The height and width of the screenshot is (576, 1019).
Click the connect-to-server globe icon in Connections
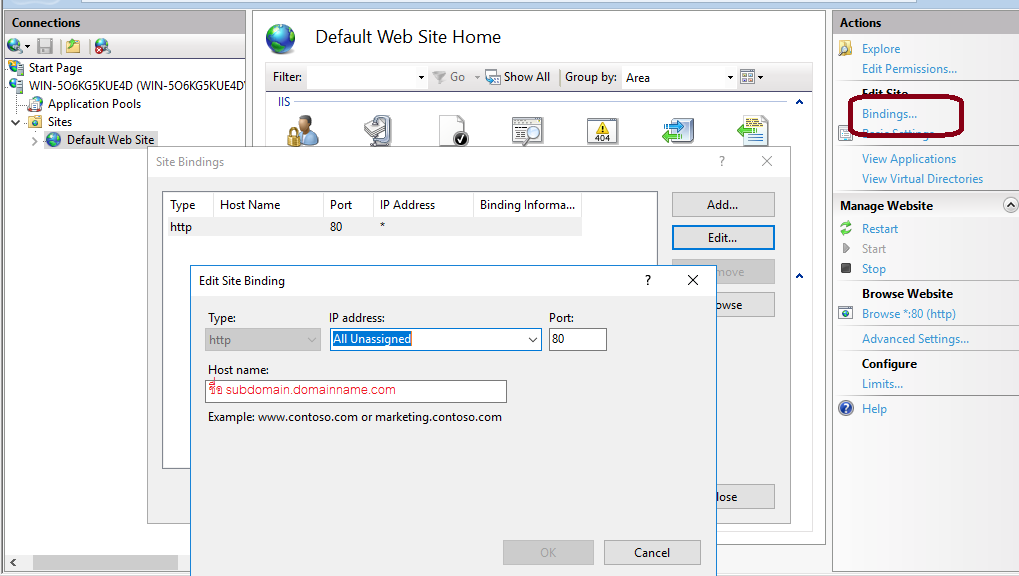click(x=14, y=46)
